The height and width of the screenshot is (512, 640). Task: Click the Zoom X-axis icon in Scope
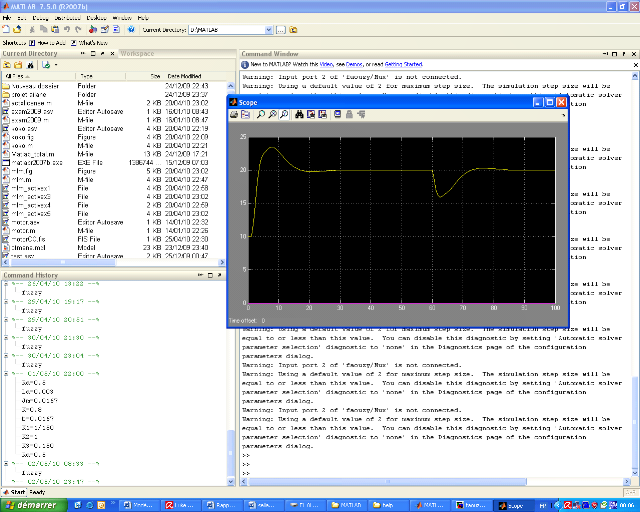272,115
